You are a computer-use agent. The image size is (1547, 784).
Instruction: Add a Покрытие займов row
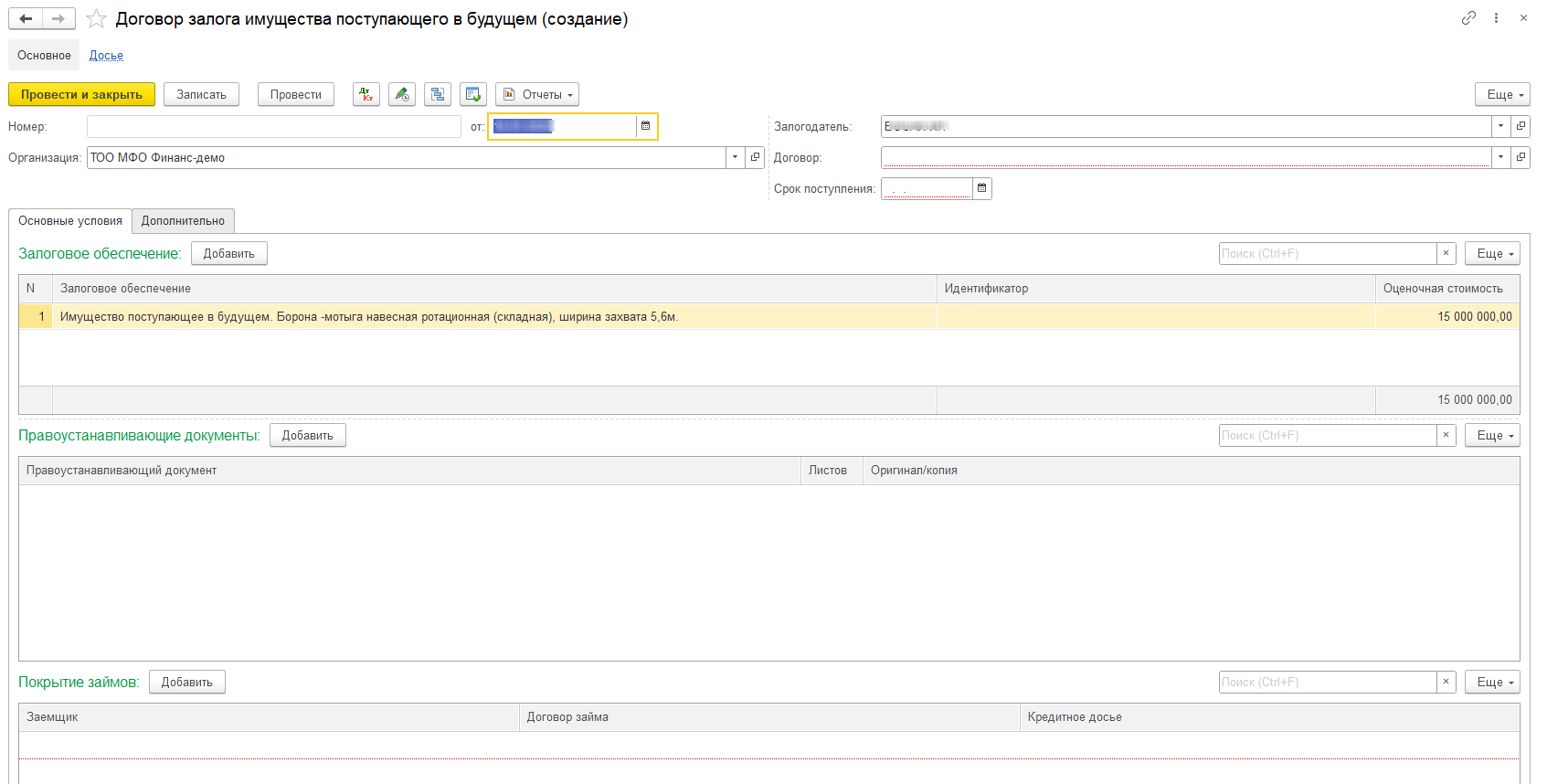click(186, 682)
